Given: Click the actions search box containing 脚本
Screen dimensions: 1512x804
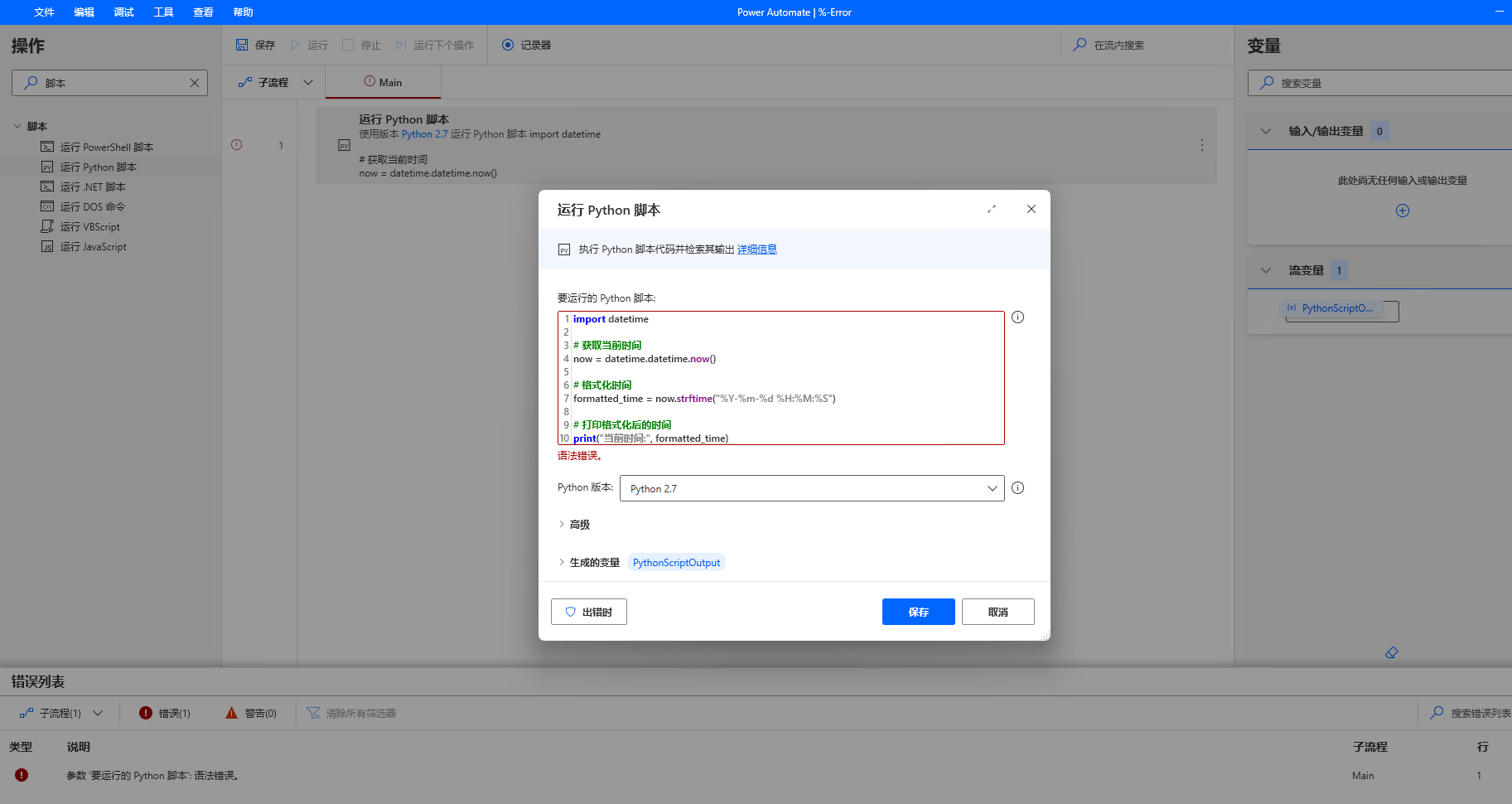Looking at the screenshot, I should (x=109, y=83).
